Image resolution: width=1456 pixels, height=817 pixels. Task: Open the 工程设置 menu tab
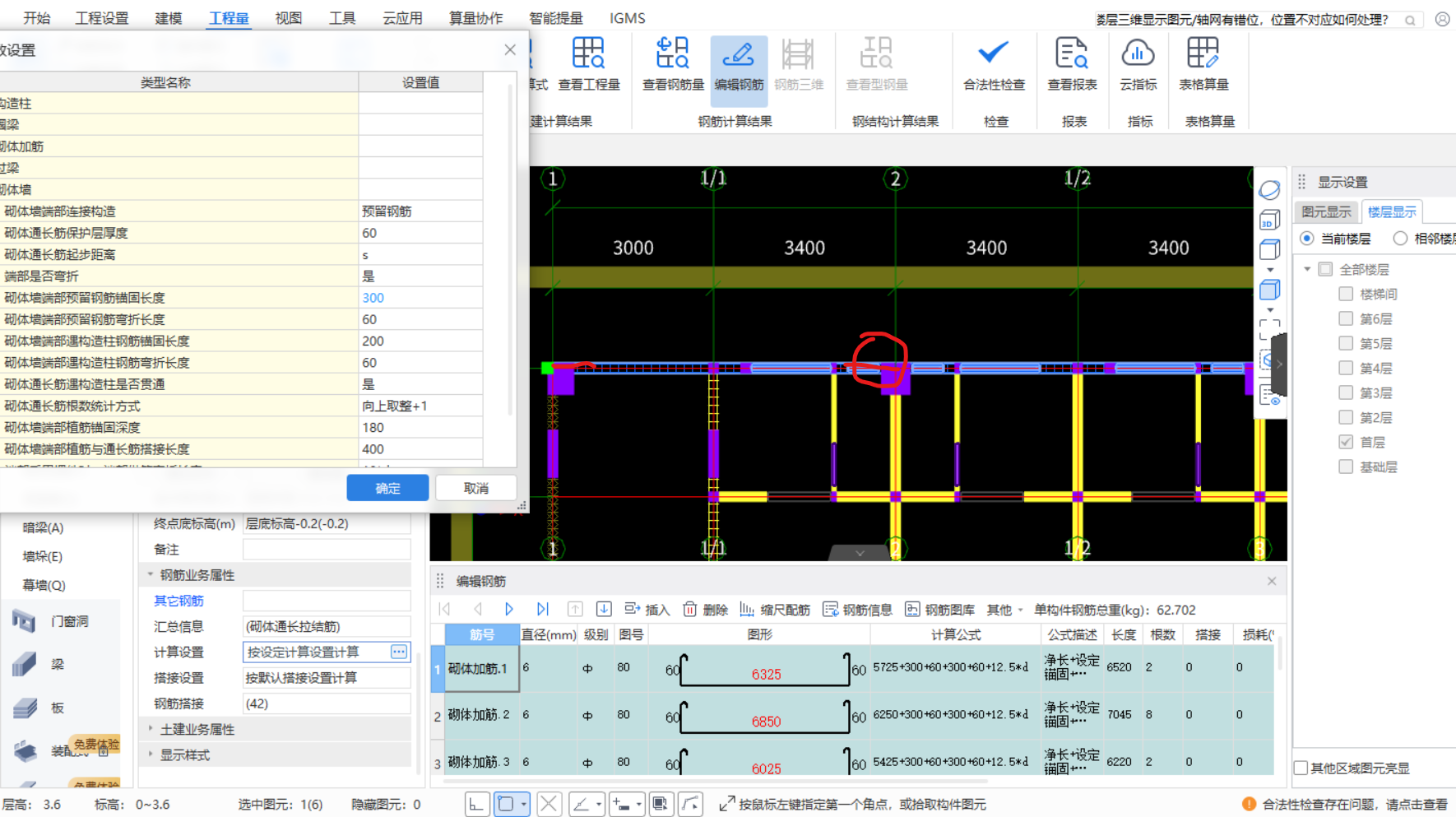(102, 18)
